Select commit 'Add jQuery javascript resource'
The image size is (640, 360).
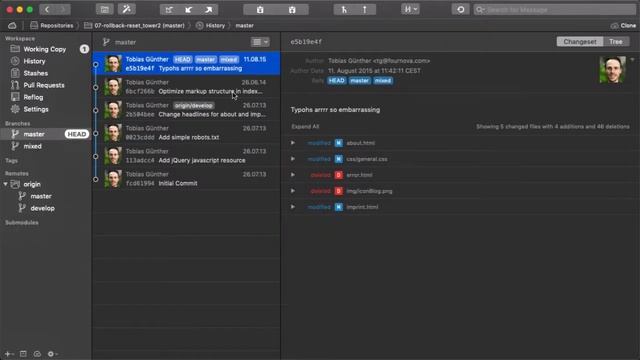187,156
